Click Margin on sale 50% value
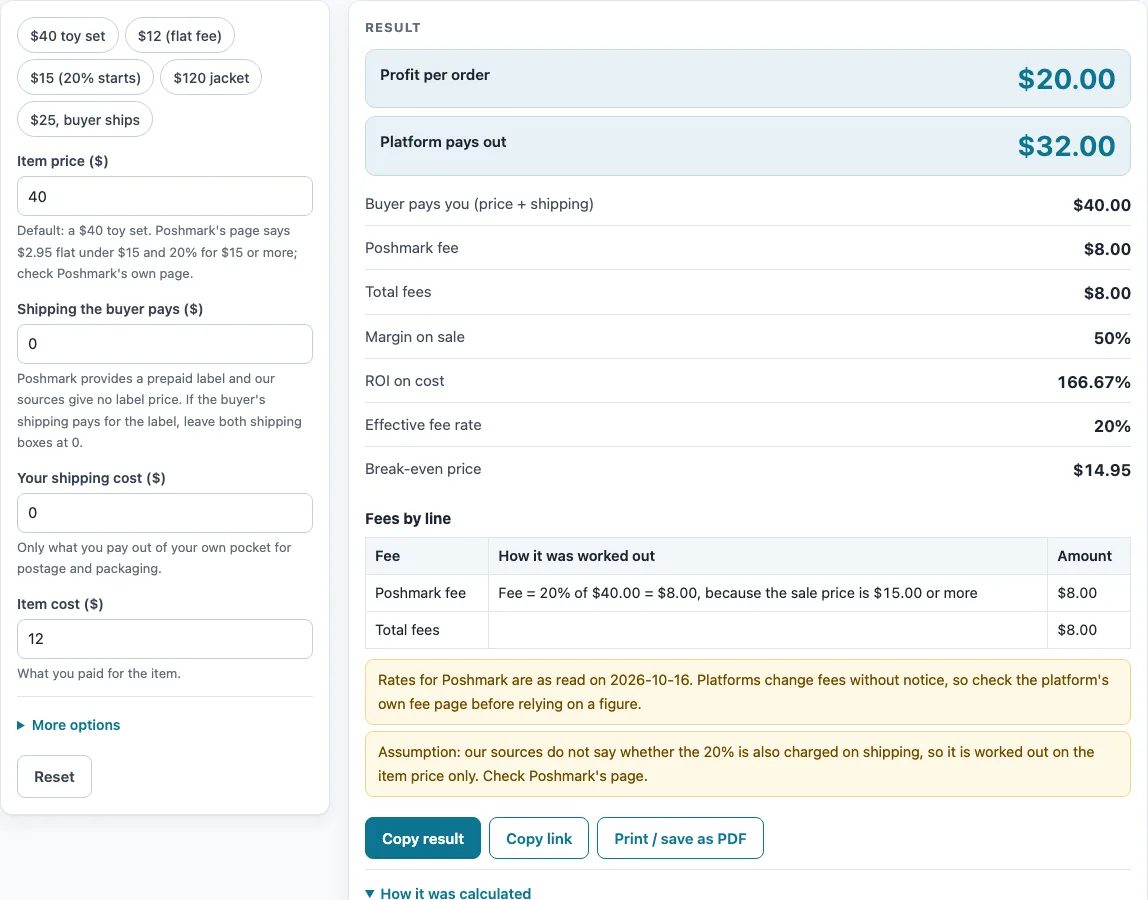 coord(1112,338)
